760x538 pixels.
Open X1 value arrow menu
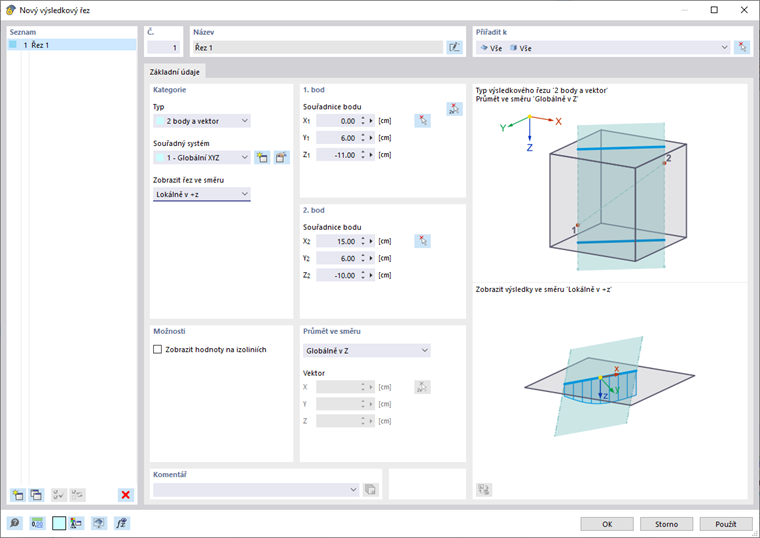[371, 121]
